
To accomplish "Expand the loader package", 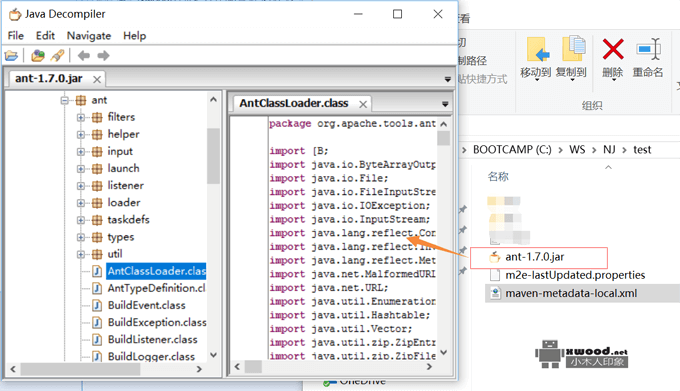I will click(81, 203).
